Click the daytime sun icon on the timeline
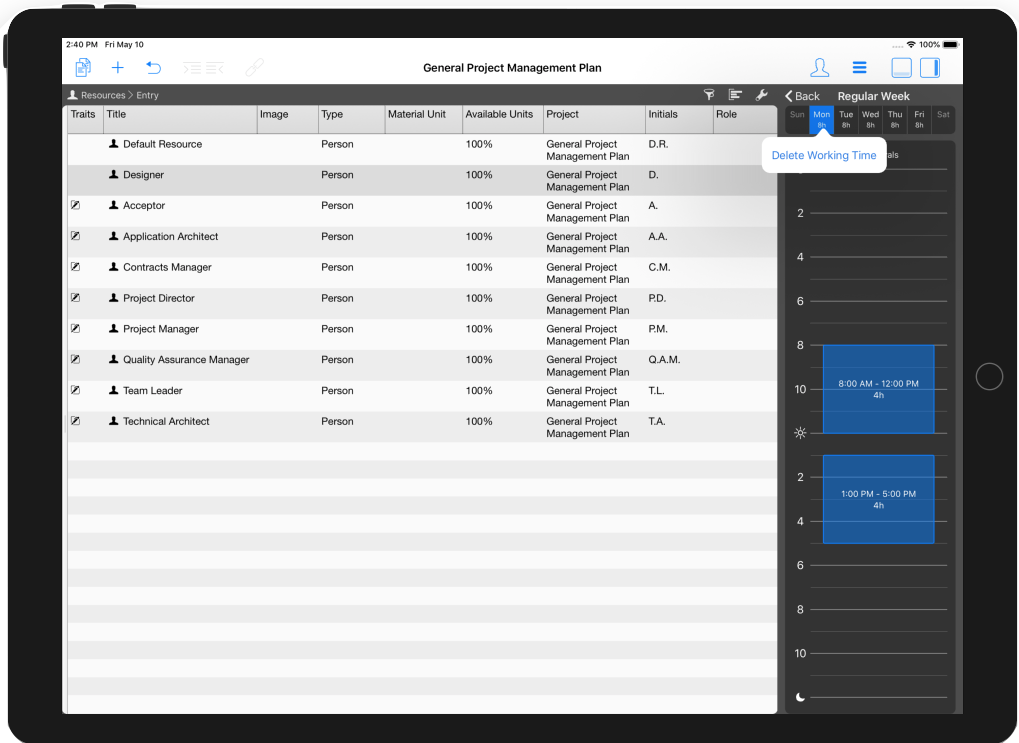 tap(799, 432)
